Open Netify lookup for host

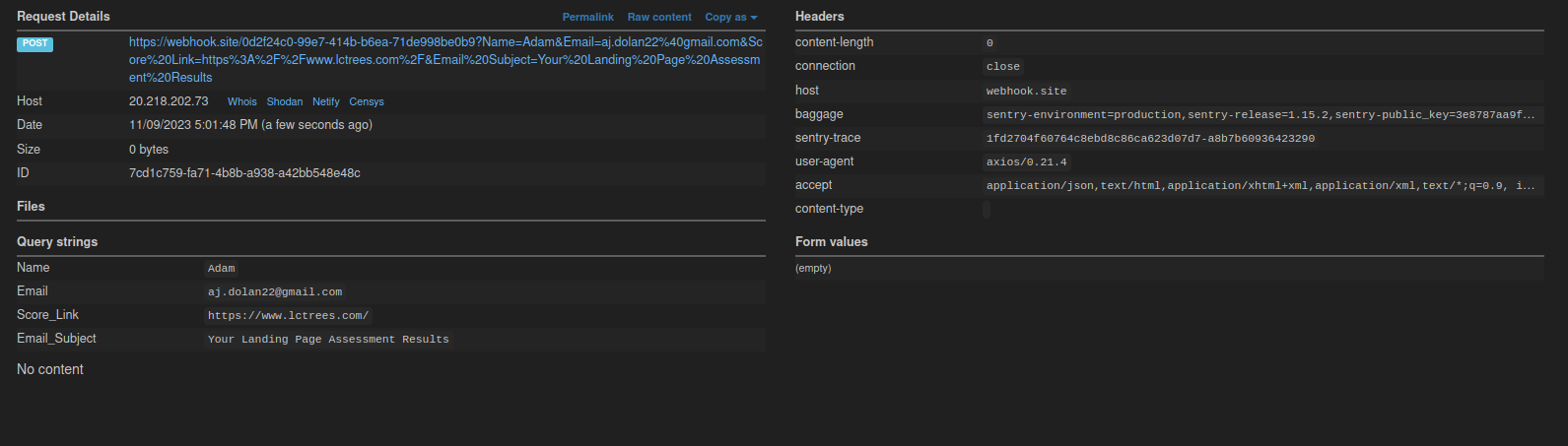(x=326, y=101)
